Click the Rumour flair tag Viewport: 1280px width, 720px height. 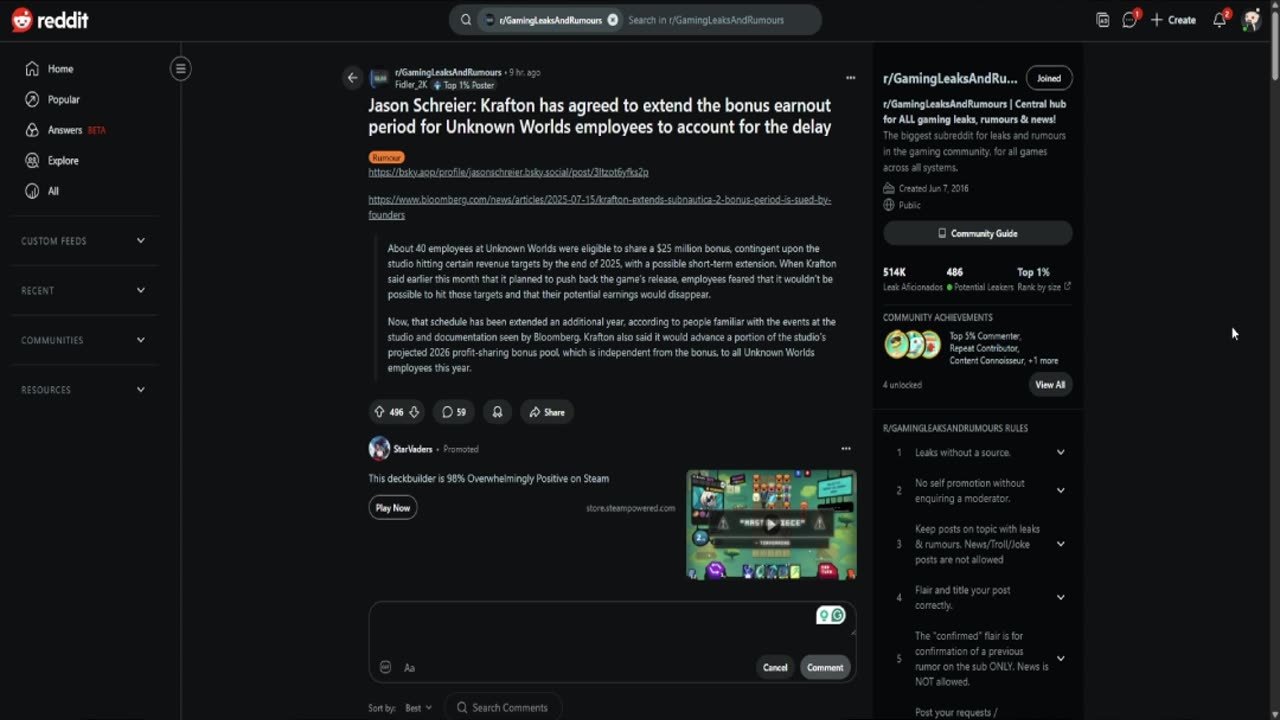(x=386, y=157)
